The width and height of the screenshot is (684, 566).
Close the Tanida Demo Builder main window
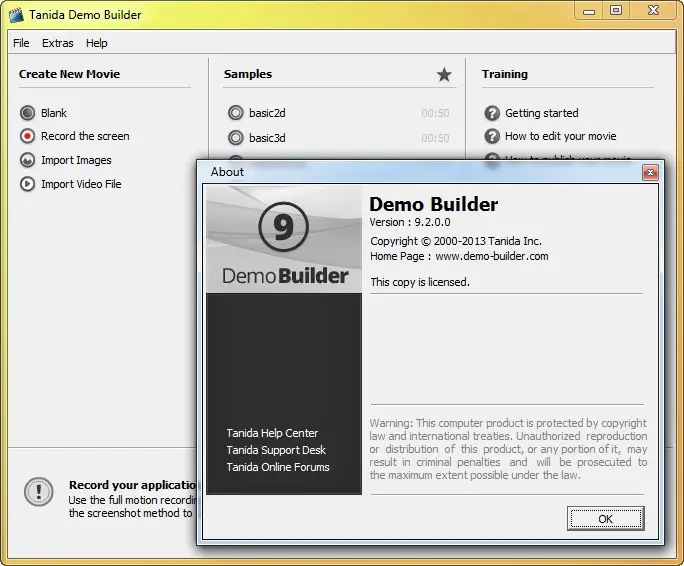point(653,10)
